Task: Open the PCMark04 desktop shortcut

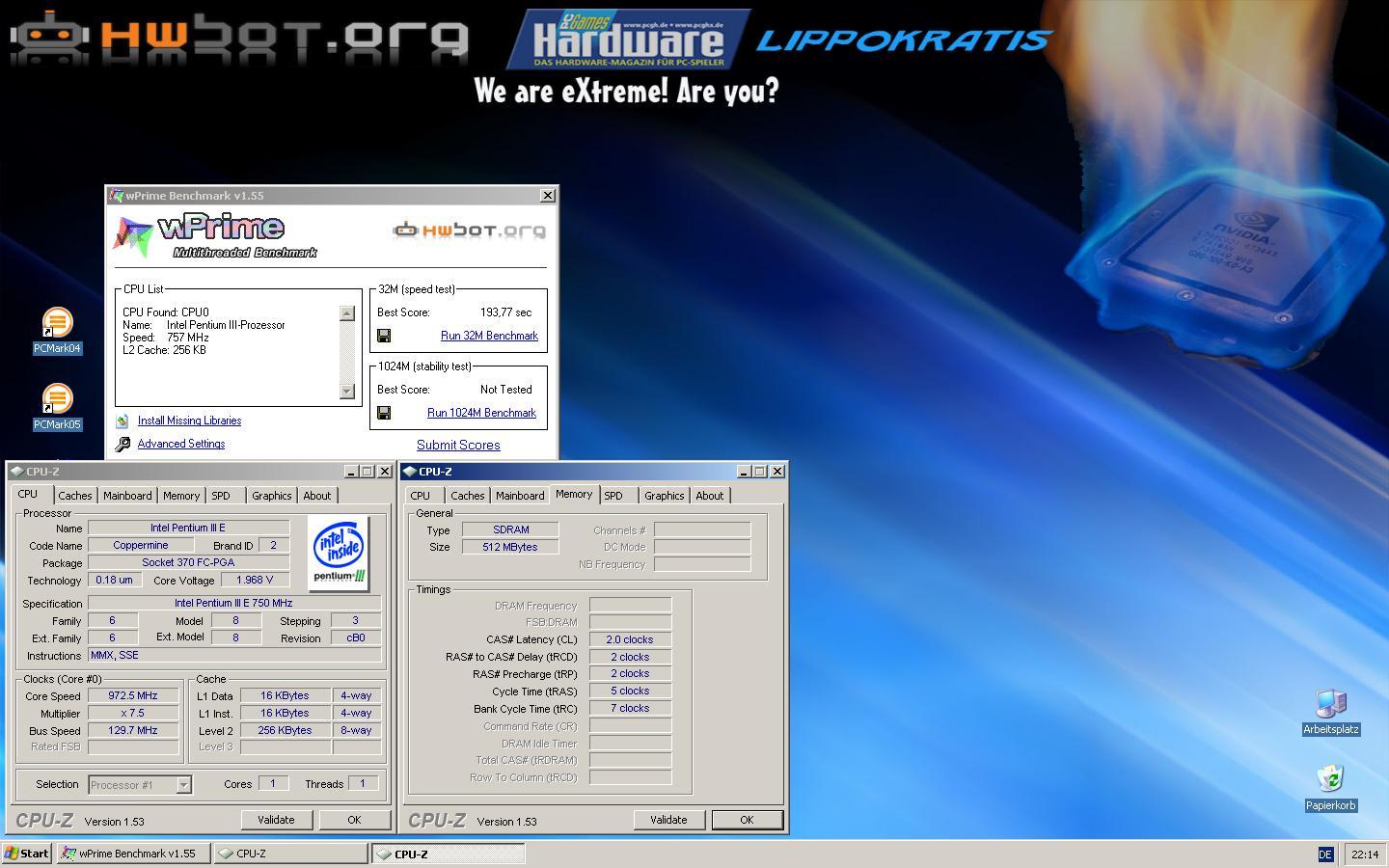Action: 57,331
